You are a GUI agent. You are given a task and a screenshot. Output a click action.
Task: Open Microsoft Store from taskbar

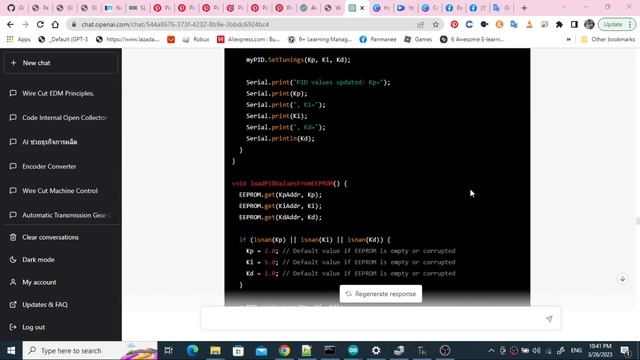click(238, 351)
